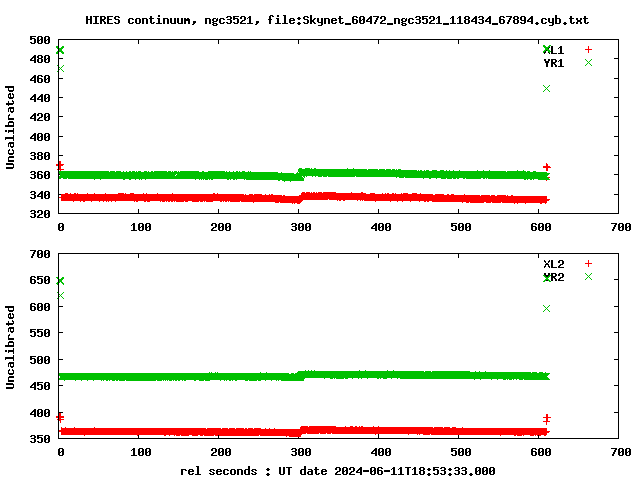Click the green outlier point near 470 in the top plot
This screenshot has height=480, width=640.
60,69
